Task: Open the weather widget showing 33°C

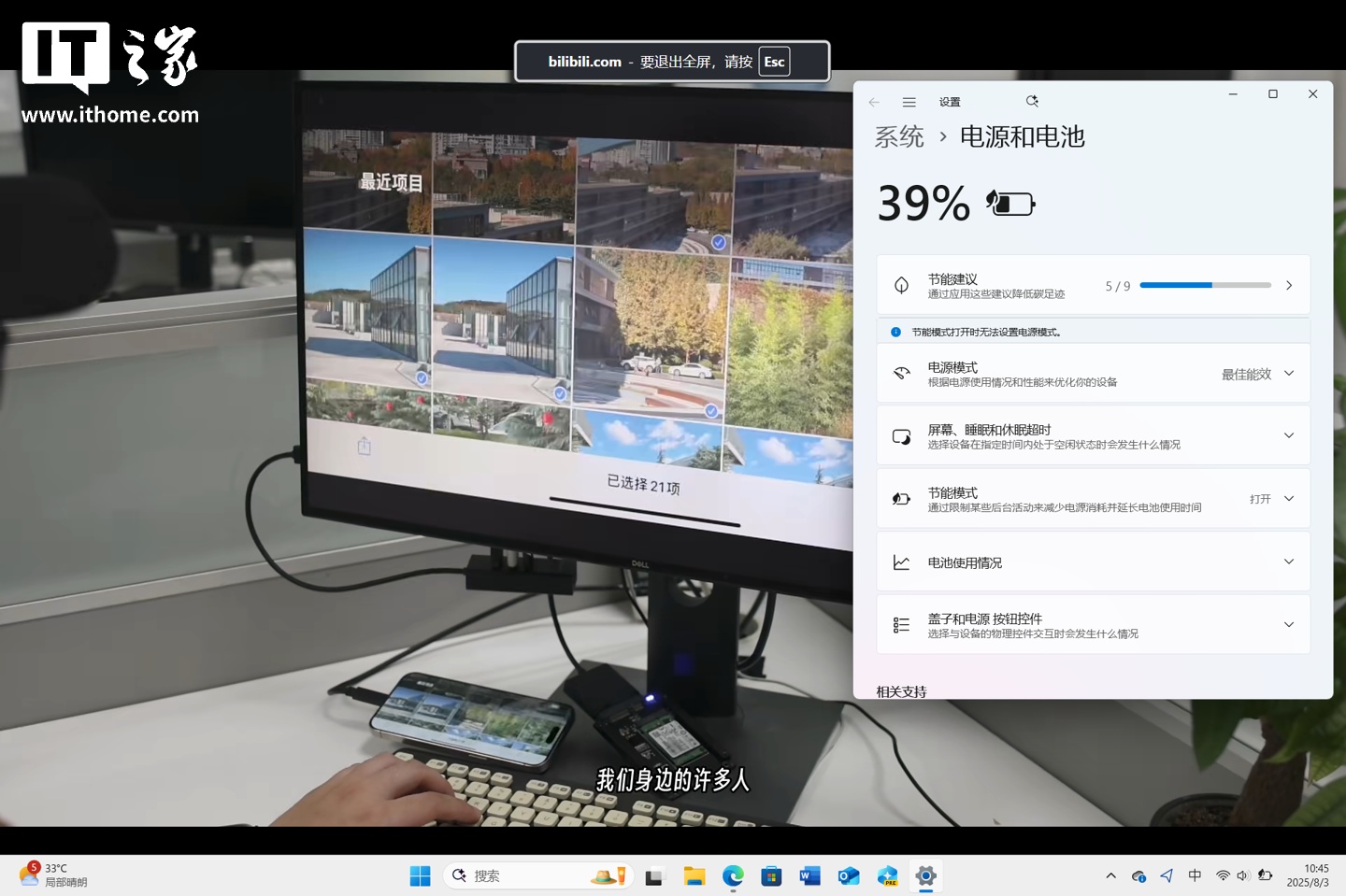Action: (x=54, y=875)
